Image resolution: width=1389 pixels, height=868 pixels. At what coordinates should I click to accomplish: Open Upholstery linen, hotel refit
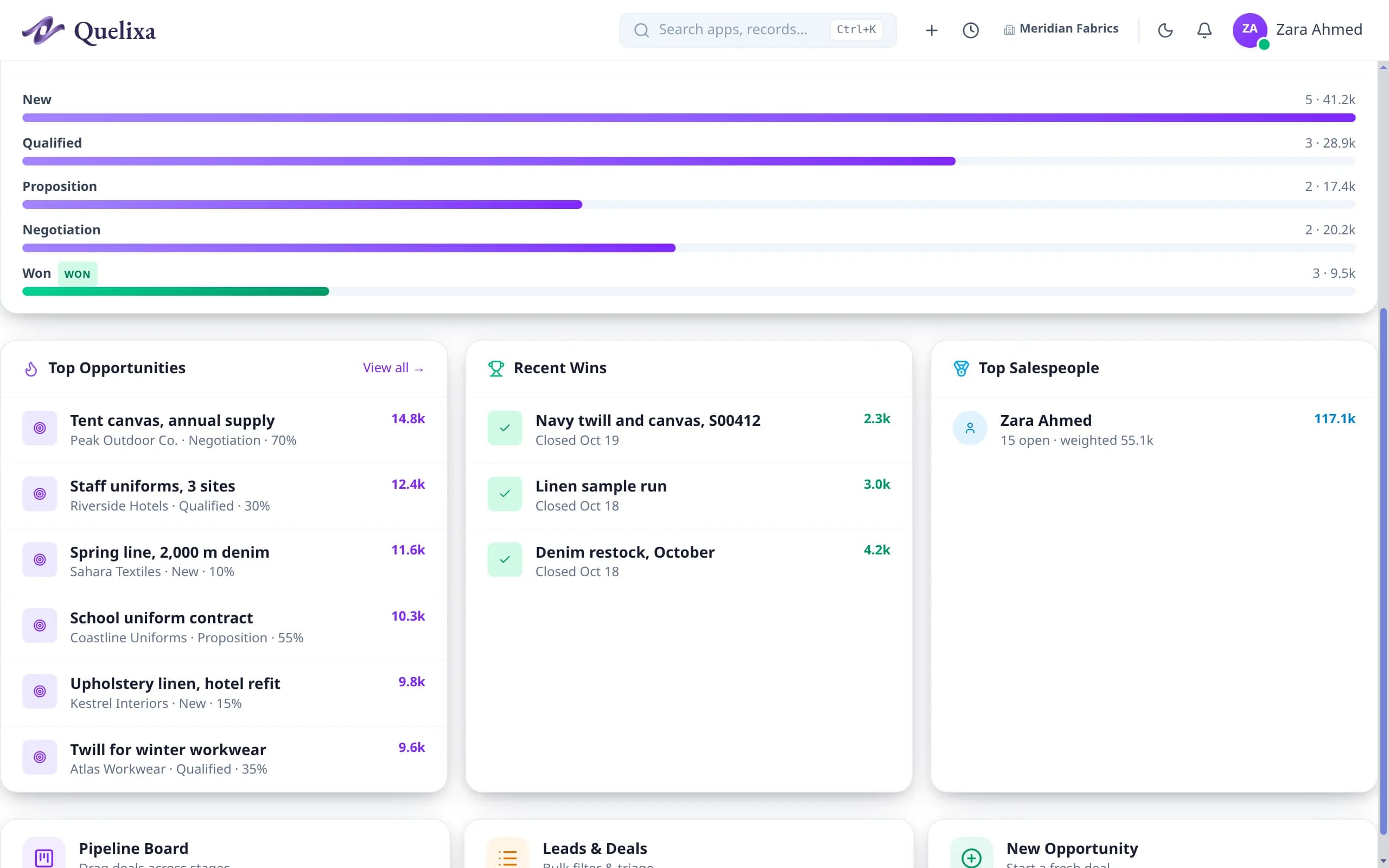(224, 693)
